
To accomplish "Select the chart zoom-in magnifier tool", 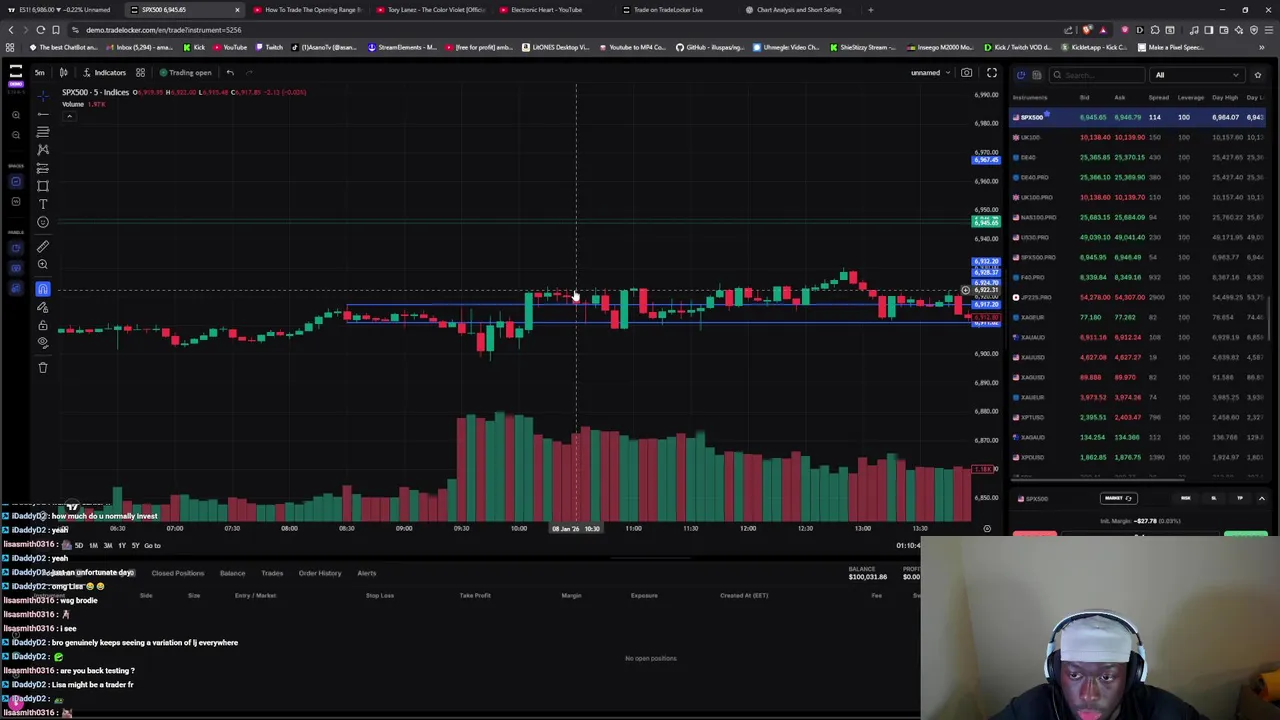I will click(43, 264).
